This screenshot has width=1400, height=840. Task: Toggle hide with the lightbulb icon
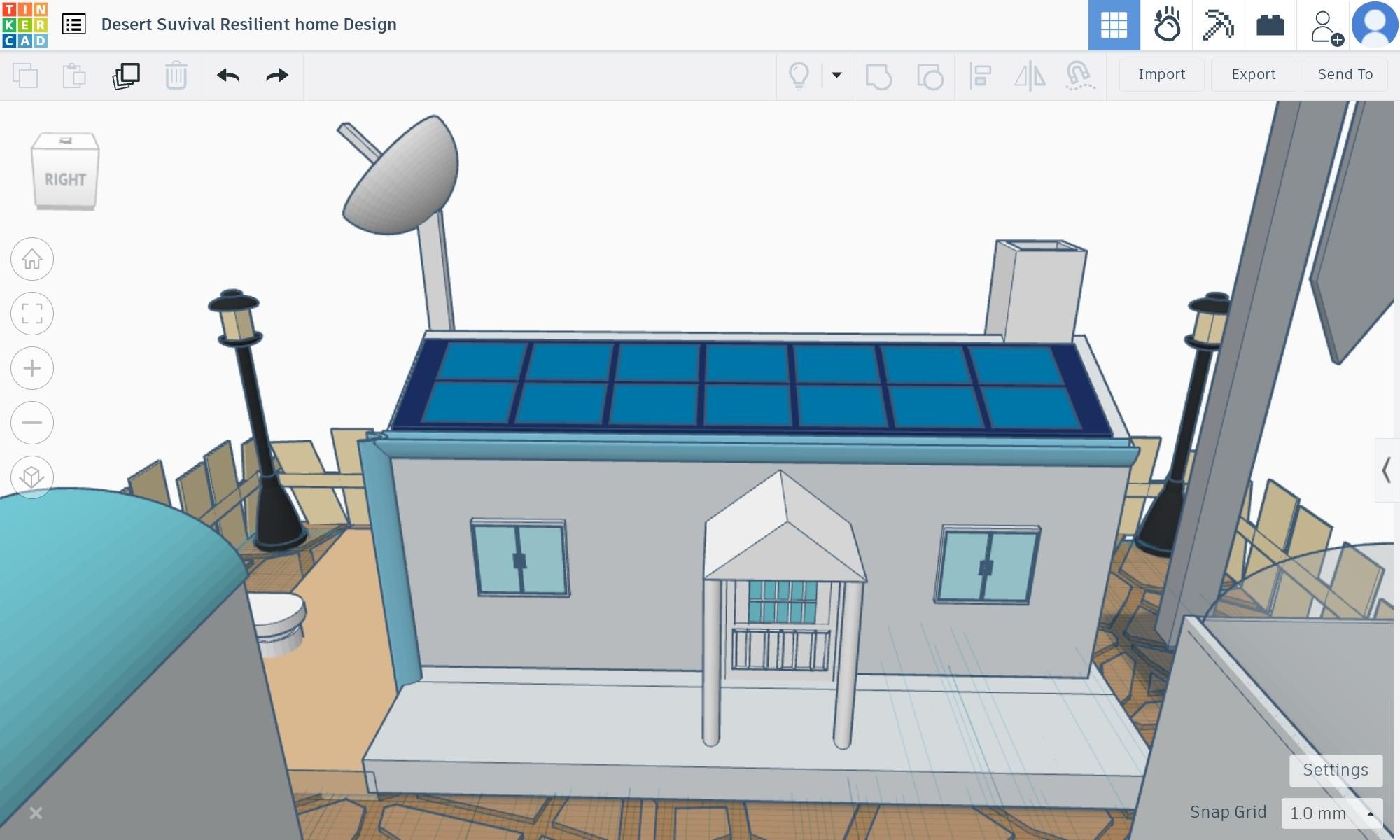[x=800, y=76]
